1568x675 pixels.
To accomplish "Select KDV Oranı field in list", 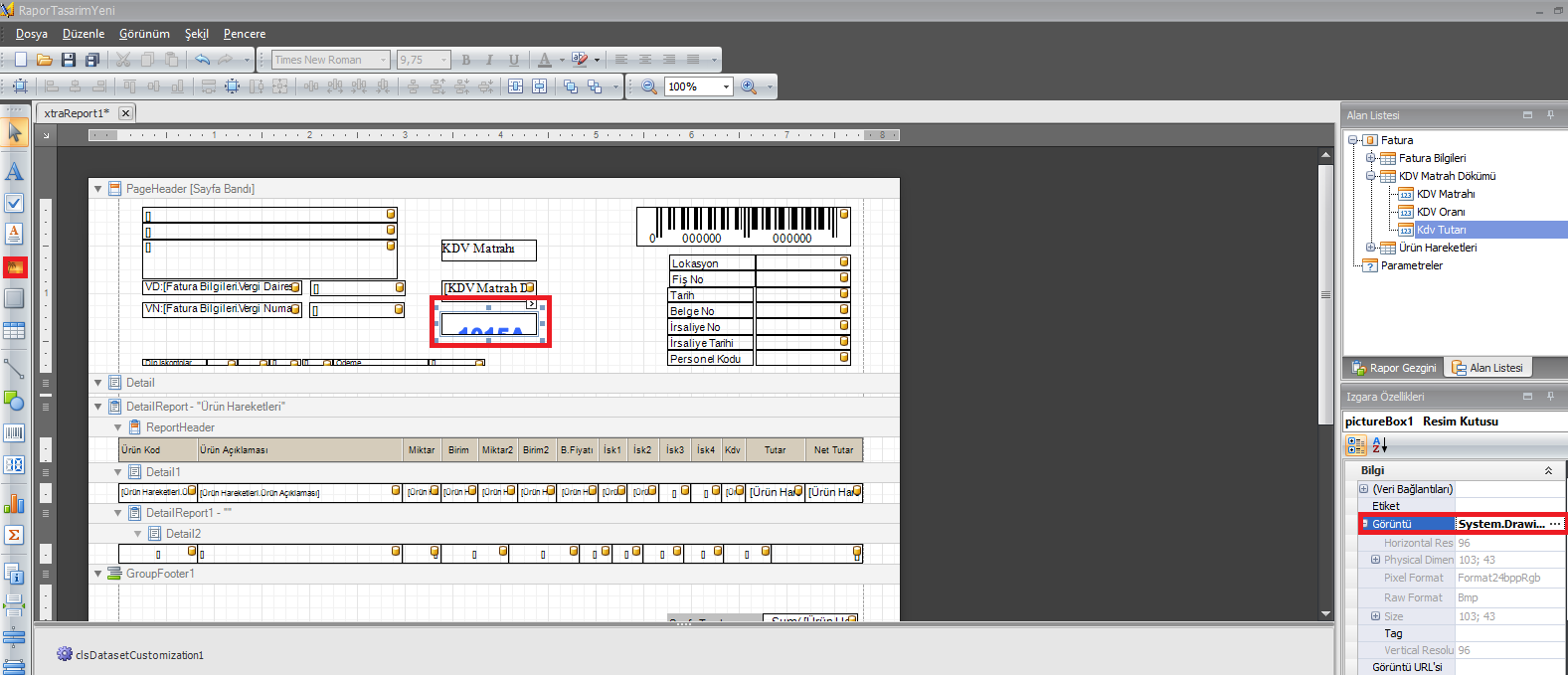I will click(1440, 212).
